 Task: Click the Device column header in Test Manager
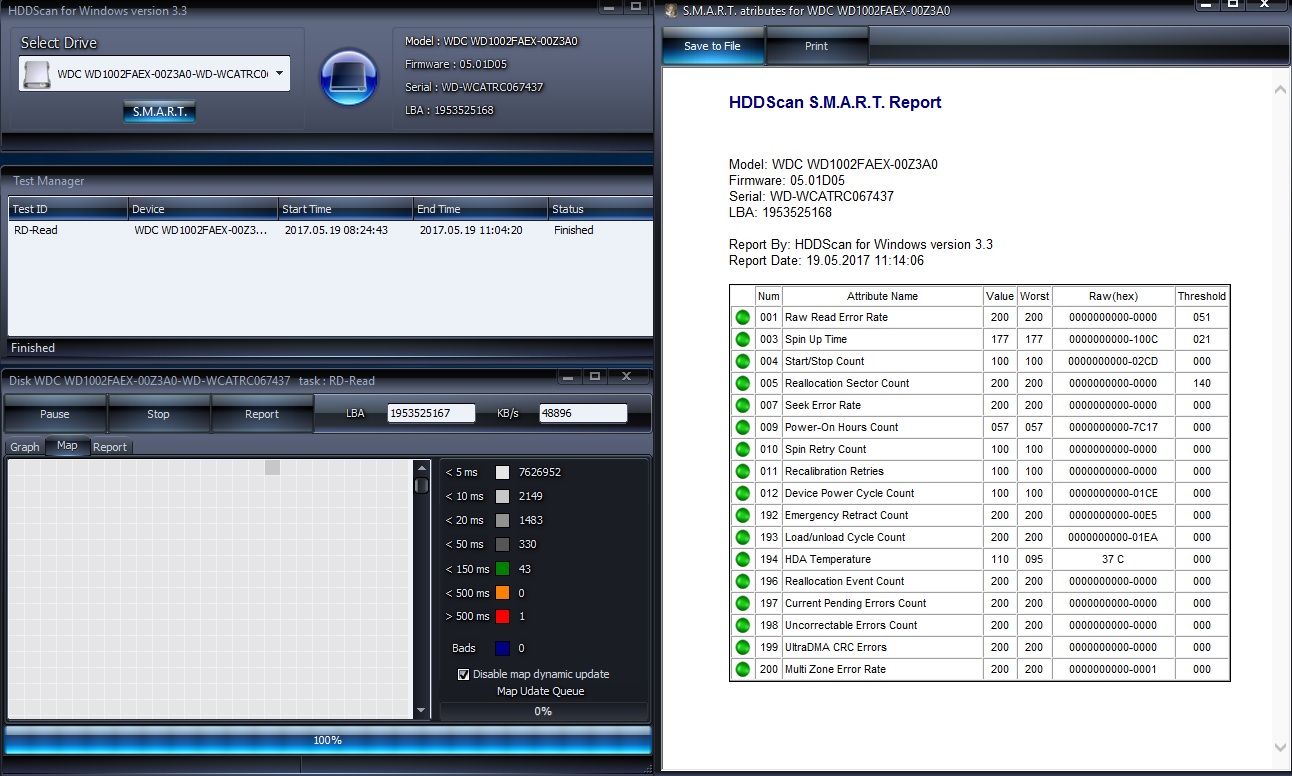203,209
